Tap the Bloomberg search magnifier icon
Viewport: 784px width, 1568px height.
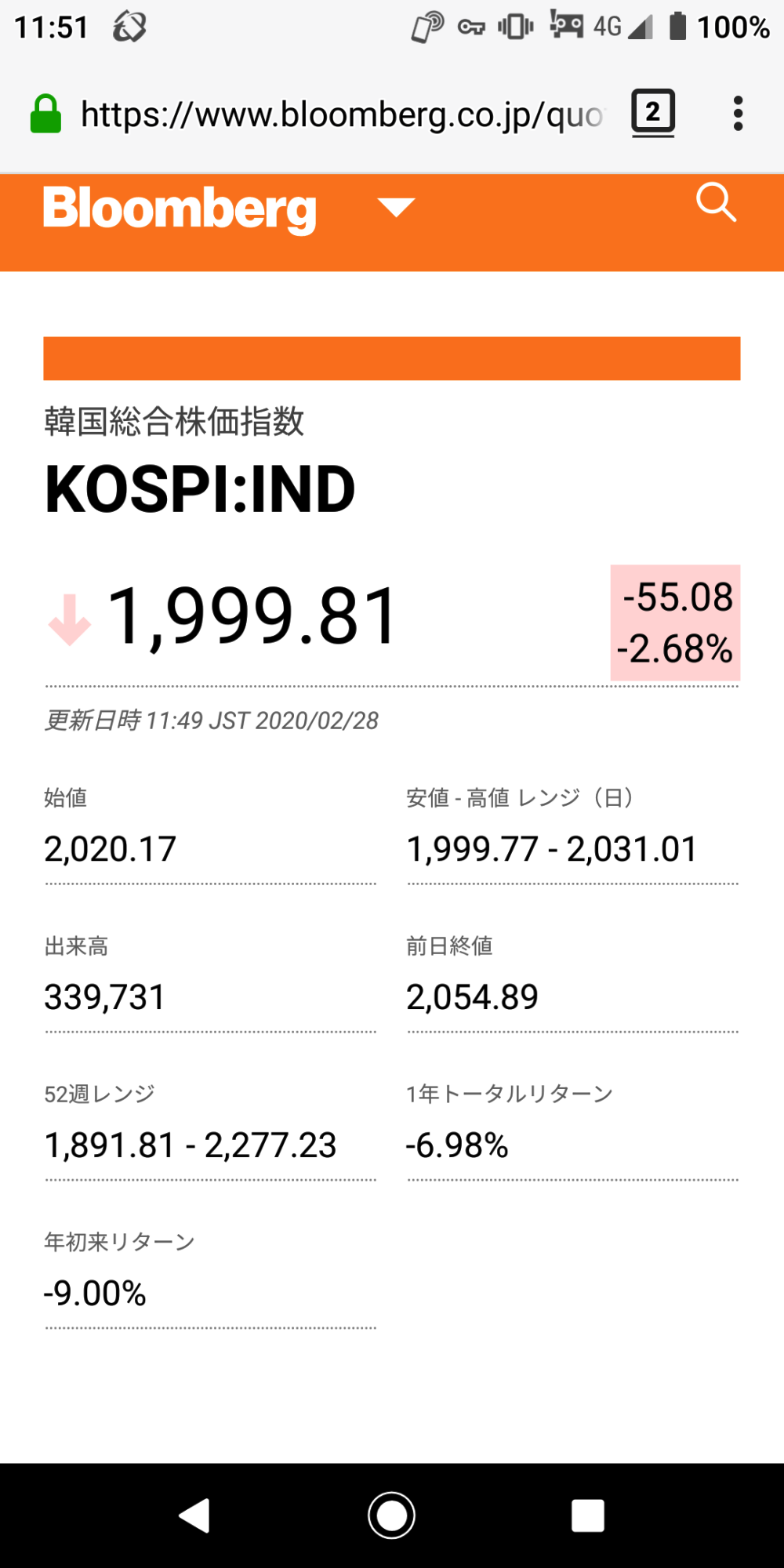pos(716,204)
